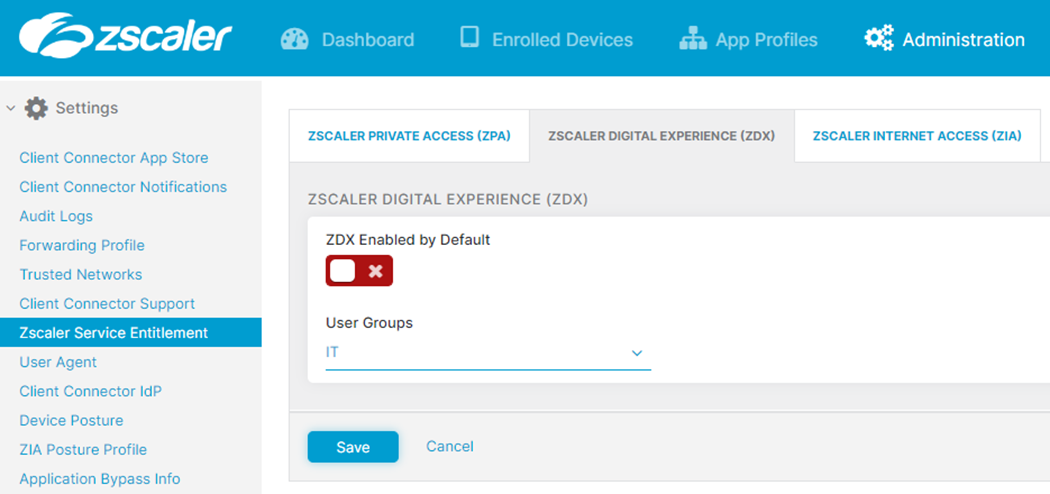This screenshot has height=494, width=1050.
Task: Switch to Zscaler Private Access (ZPA) tab
Action: click(x=409, y=136)
